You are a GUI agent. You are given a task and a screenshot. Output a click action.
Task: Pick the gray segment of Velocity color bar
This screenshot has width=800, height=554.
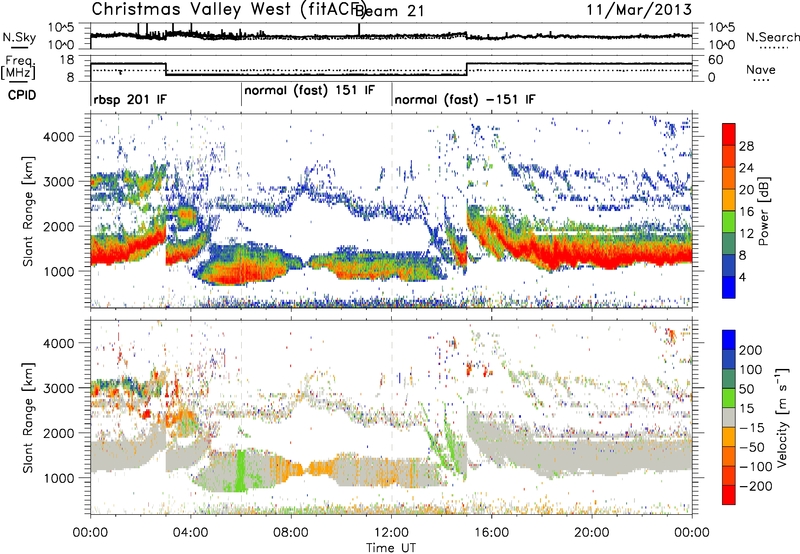(729, 418)
